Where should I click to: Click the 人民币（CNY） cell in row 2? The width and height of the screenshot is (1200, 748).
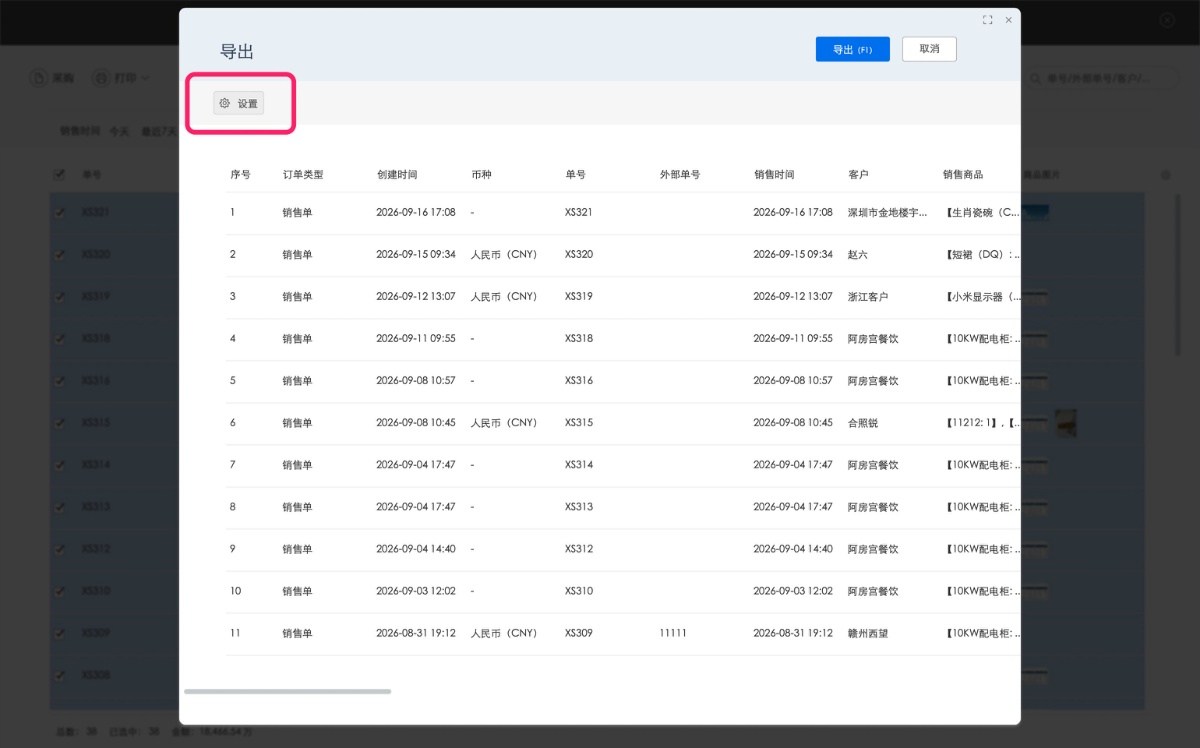[504, 255]
